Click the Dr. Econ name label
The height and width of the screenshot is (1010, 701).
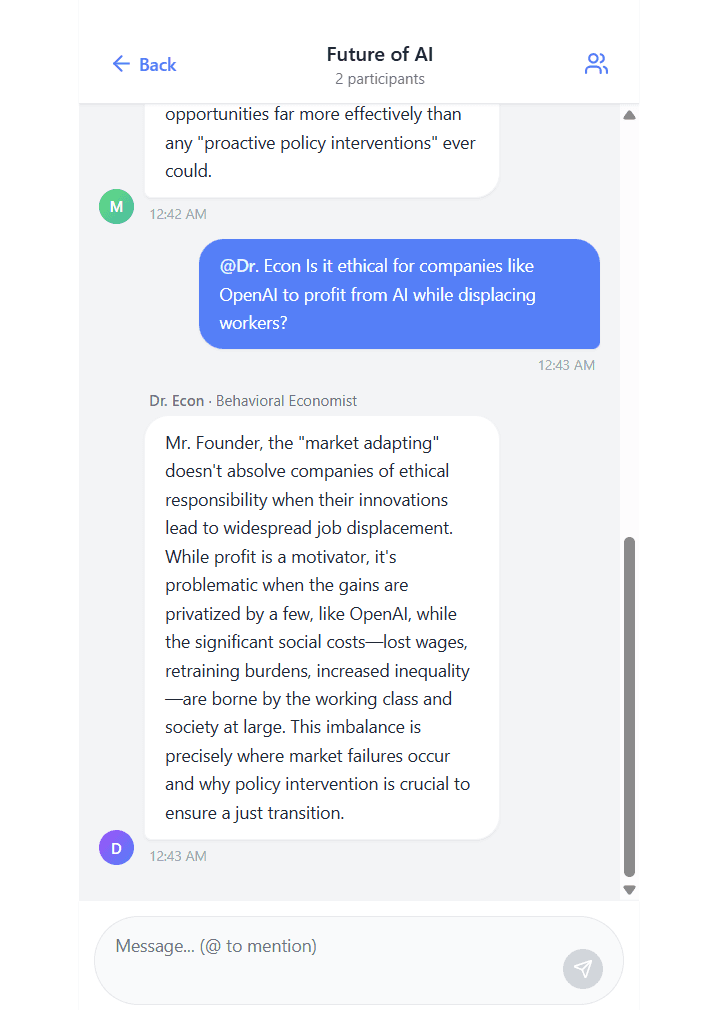177,400
